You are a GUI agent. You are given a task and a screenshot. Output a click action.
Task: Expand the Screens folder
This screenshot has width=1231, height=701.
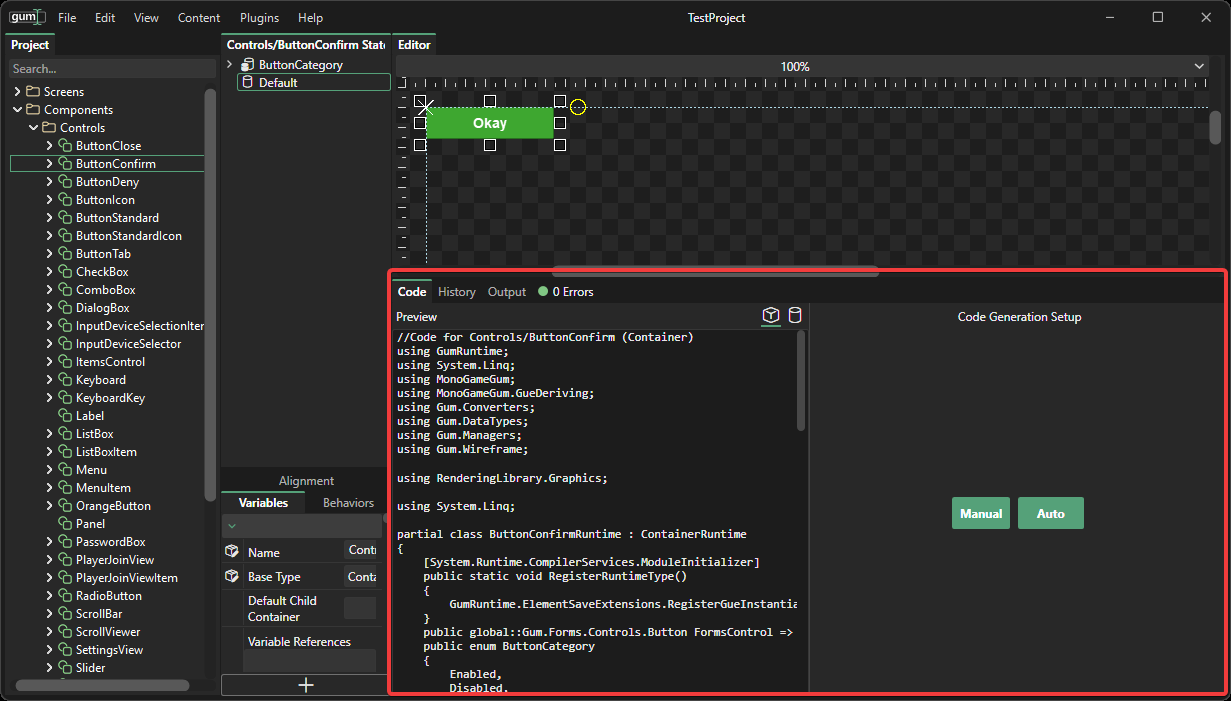click(18, 92)
